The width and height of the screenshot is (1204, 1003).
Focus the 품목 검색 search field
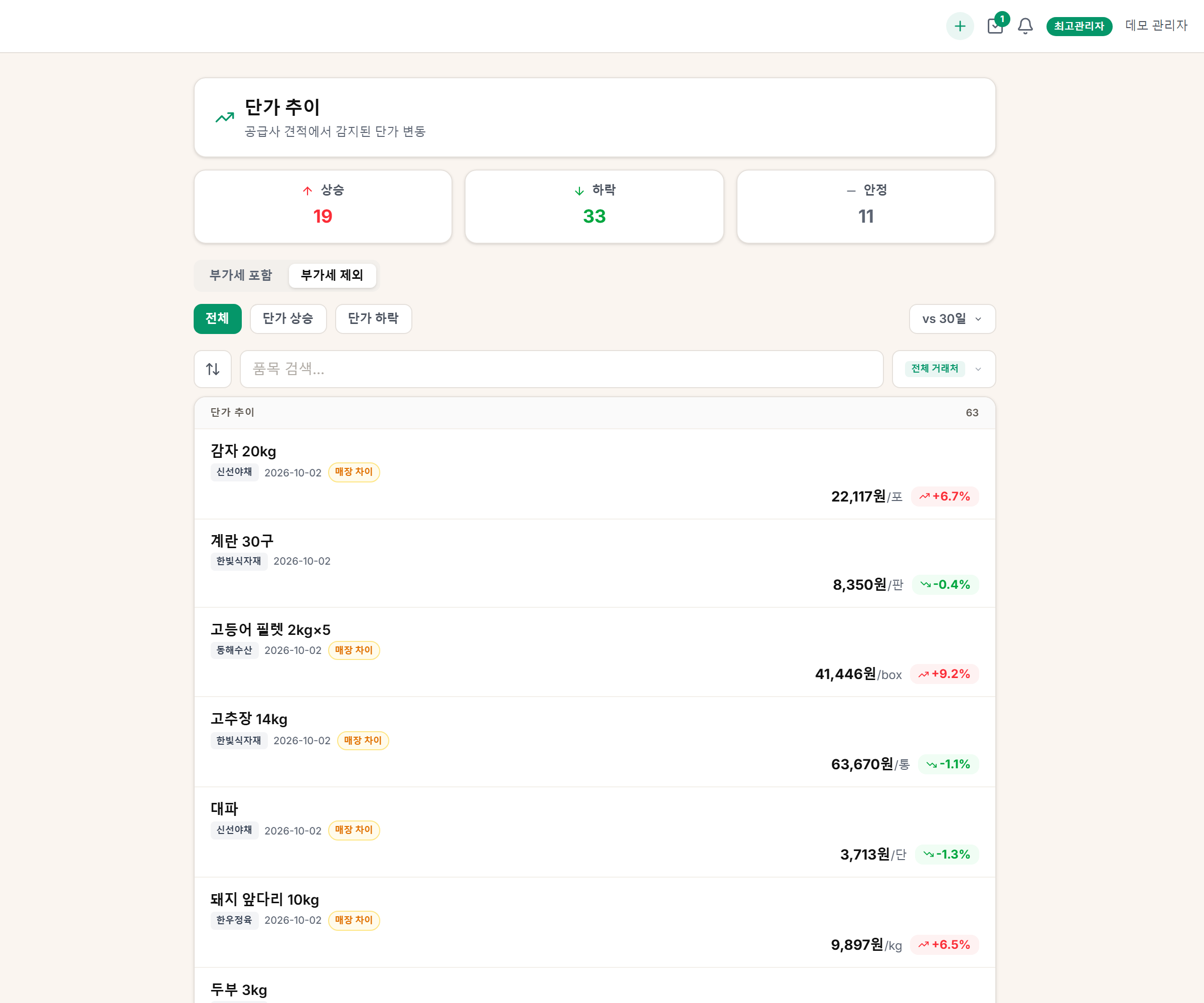click(x=561, y=369)
